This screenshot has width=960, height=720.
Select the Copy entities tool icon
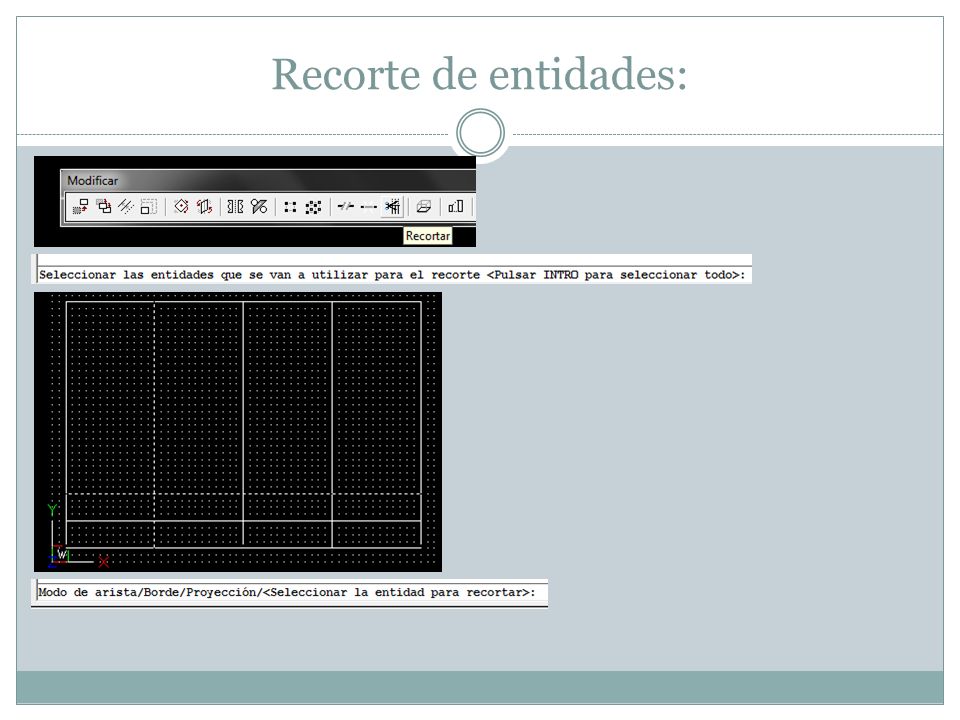[104, 207]
